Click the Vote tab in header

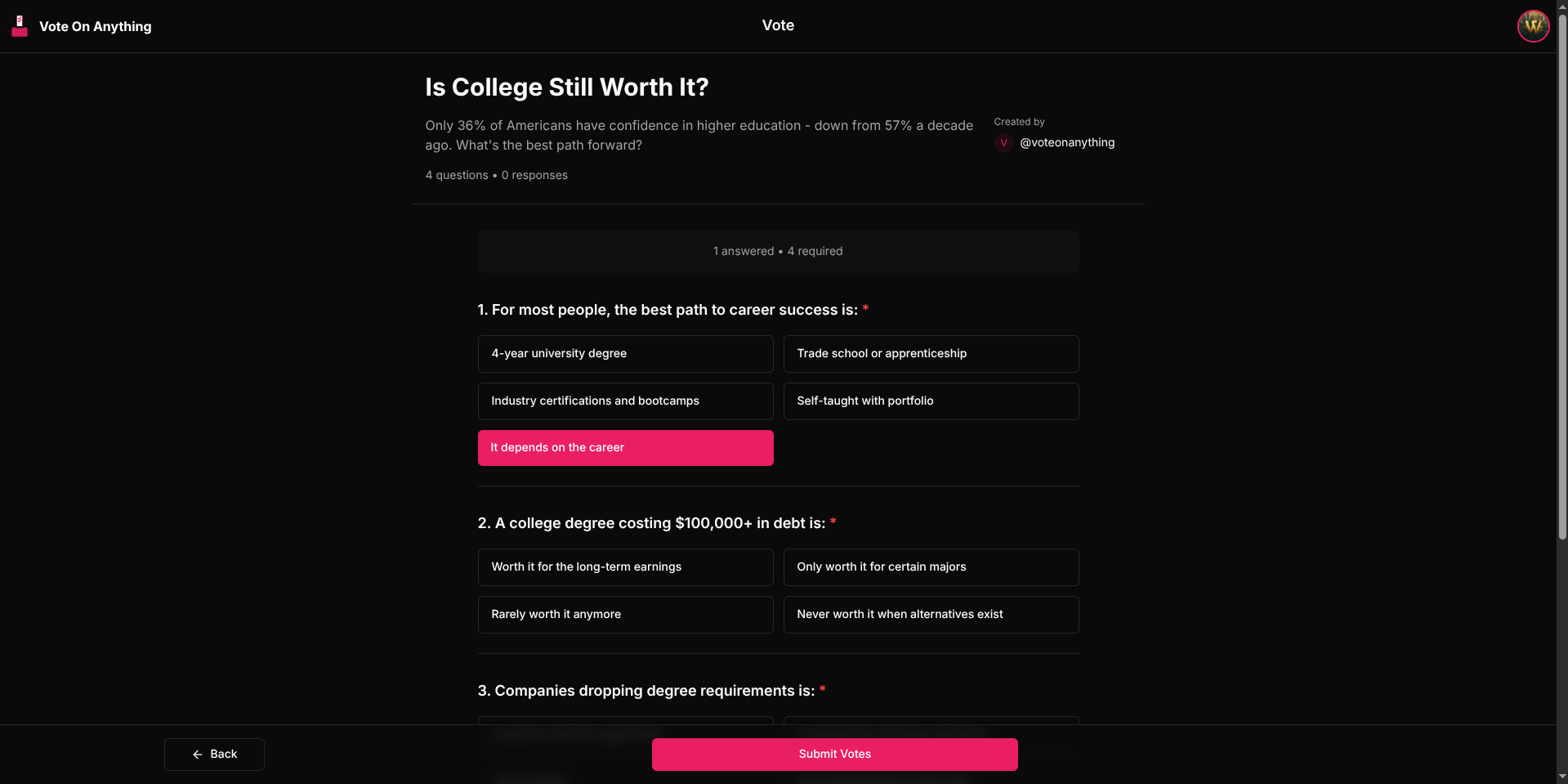(778, 25)
